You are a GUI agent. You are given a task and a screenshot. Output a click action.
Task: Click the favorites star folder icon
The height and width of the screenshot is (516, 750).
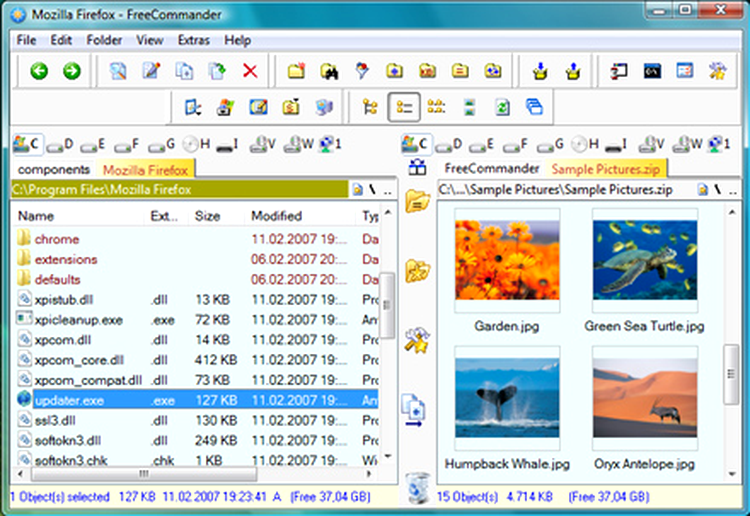(418, 271)
